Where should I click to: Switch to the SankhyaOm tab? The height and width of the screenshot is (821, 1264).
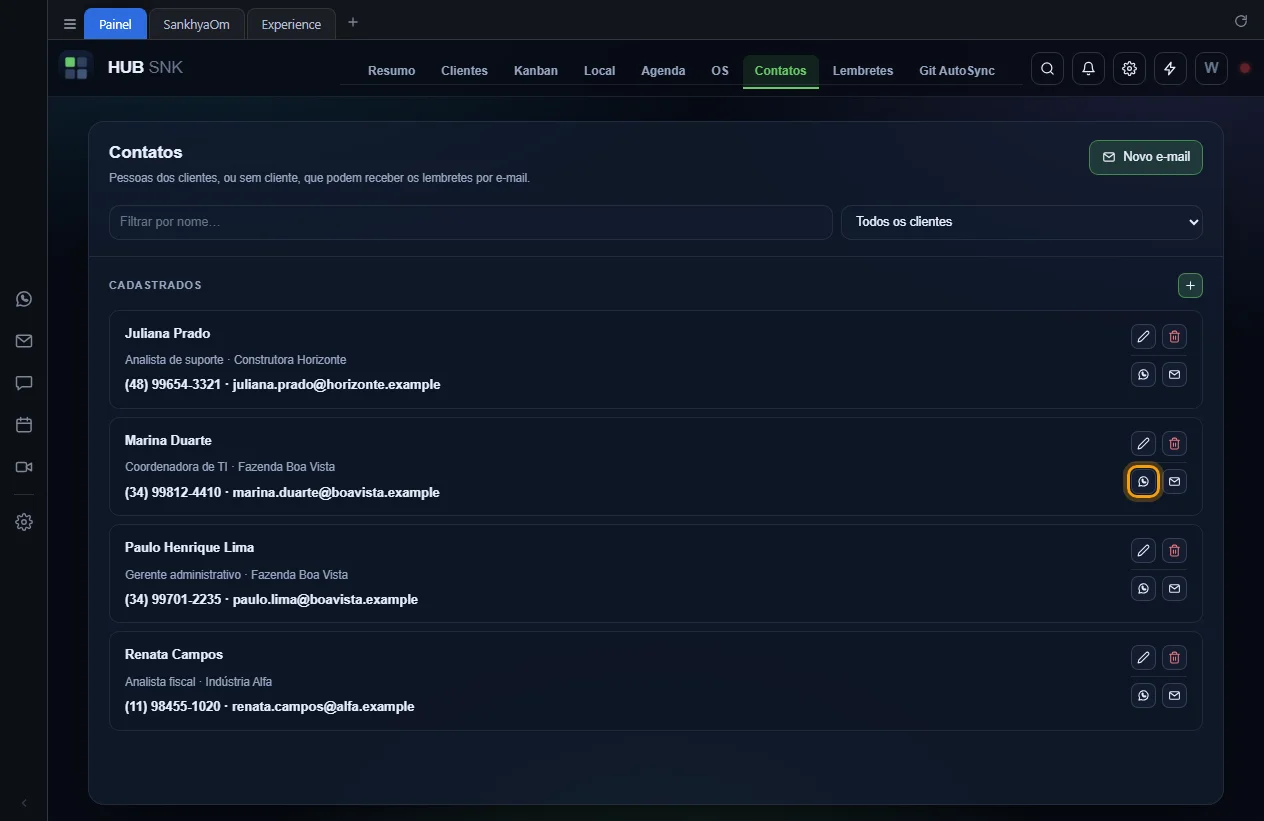(x=196, y=24)
